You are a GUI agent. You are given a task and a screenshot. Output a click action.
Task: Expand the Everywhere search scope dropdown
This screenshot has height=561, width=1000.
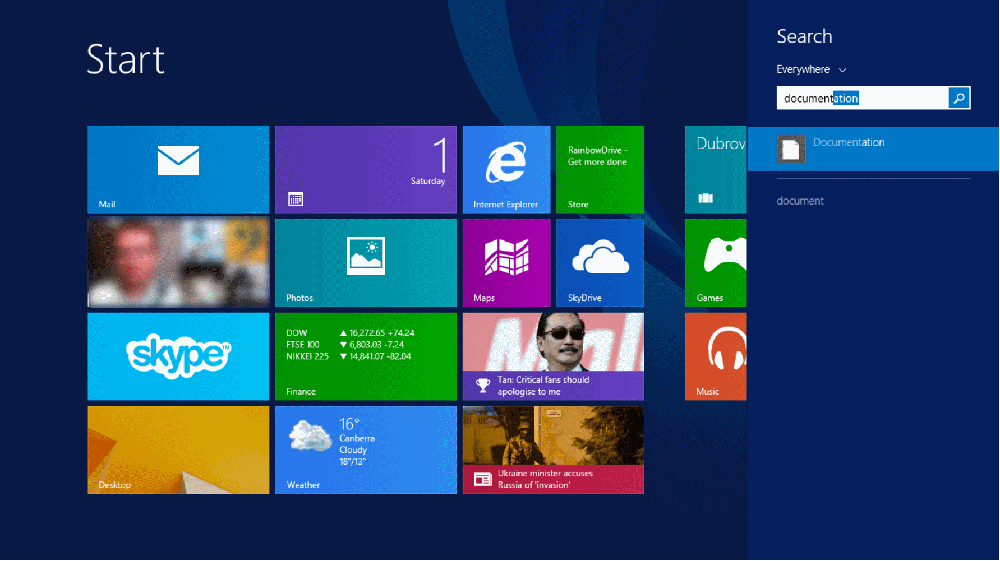(x=811, y=69)
